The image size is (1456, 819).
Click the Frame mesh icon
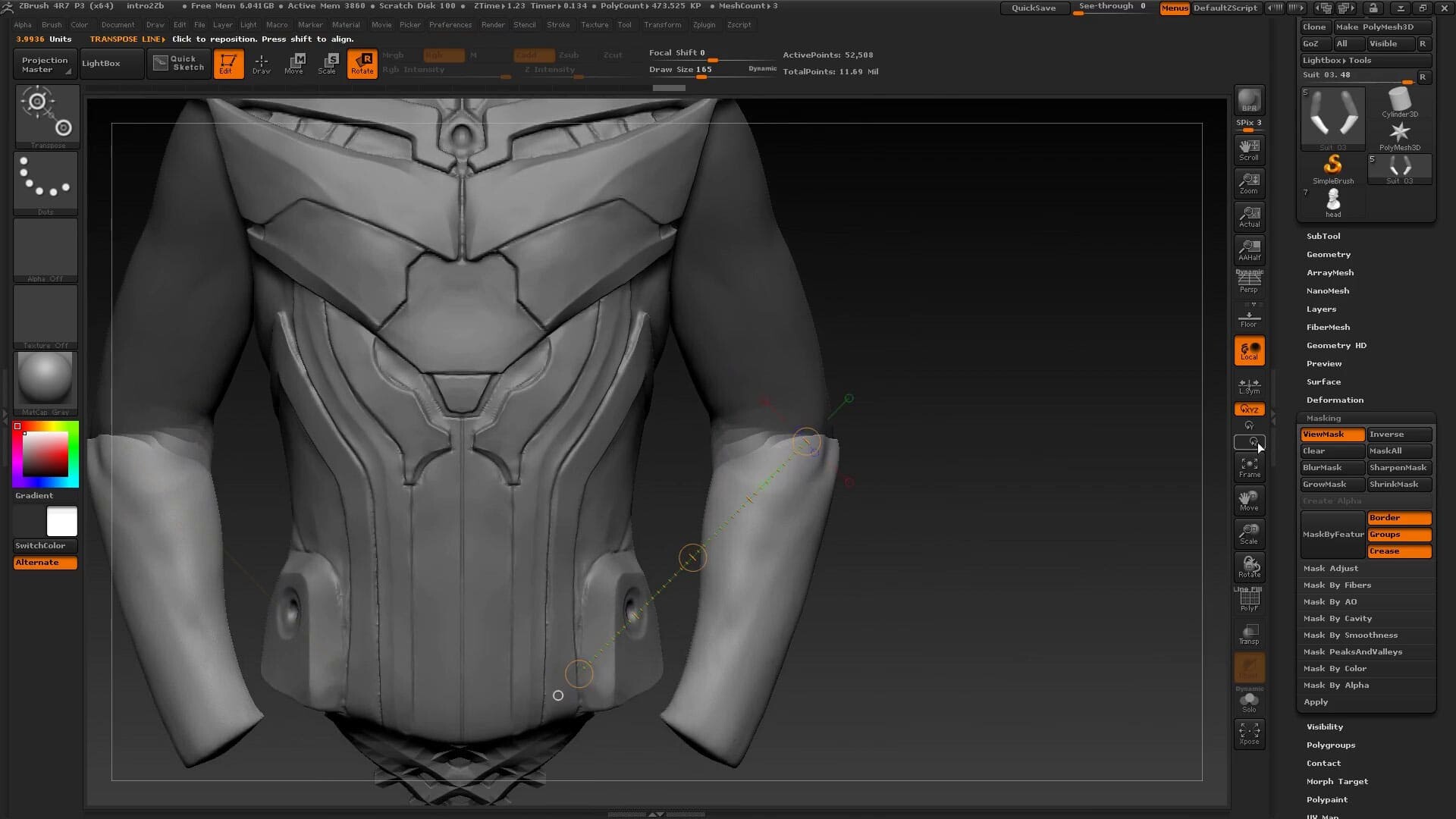point(1249,467)
